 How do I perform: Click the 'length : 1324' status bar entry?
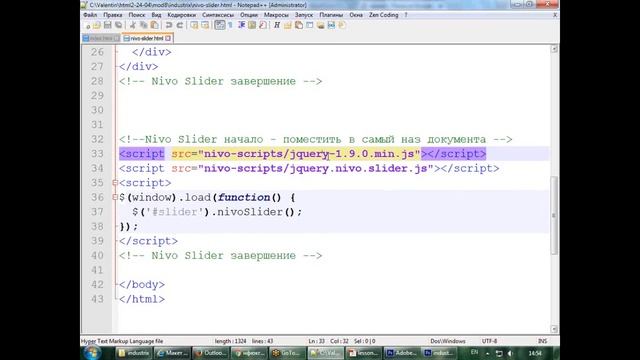231,341
